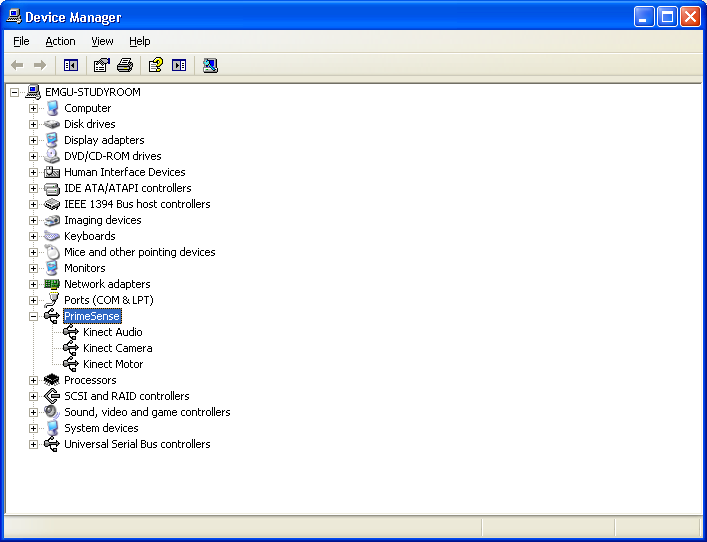707x542 pixels.
Task: Select Universal Serial Bus controllers label
Action: point(137,445)
